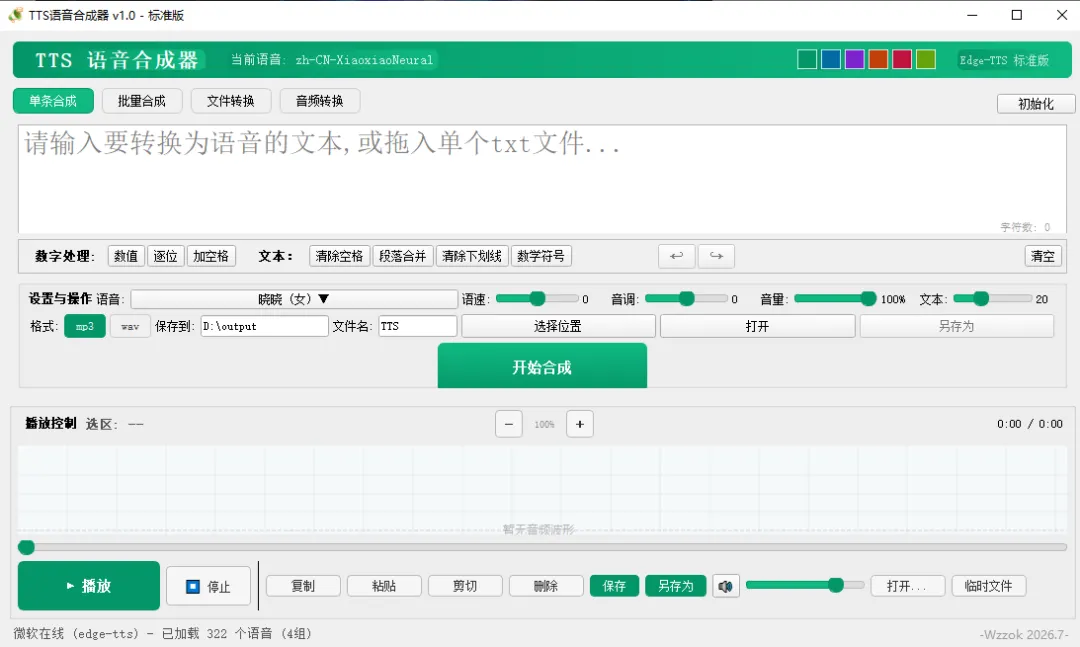This screenshot has width=1080, height=647.
Task: Click the 复制 button
Action: pyautogui.click(x=303, y=586)
